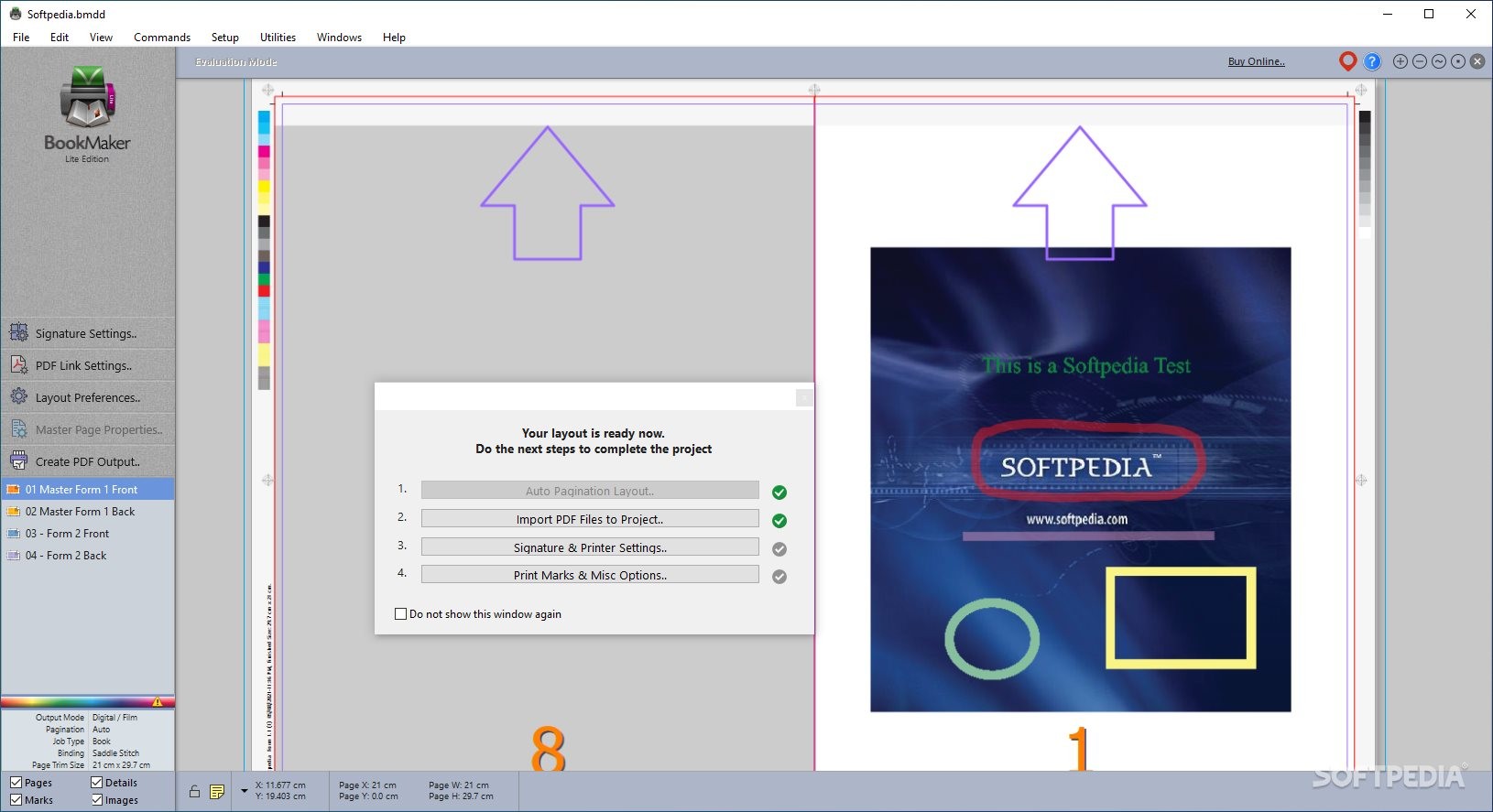Screen dimensions: 1493x812
Task: Open the coordinates dropdown arrow in status bar
Action: click(x=245, y=791)
